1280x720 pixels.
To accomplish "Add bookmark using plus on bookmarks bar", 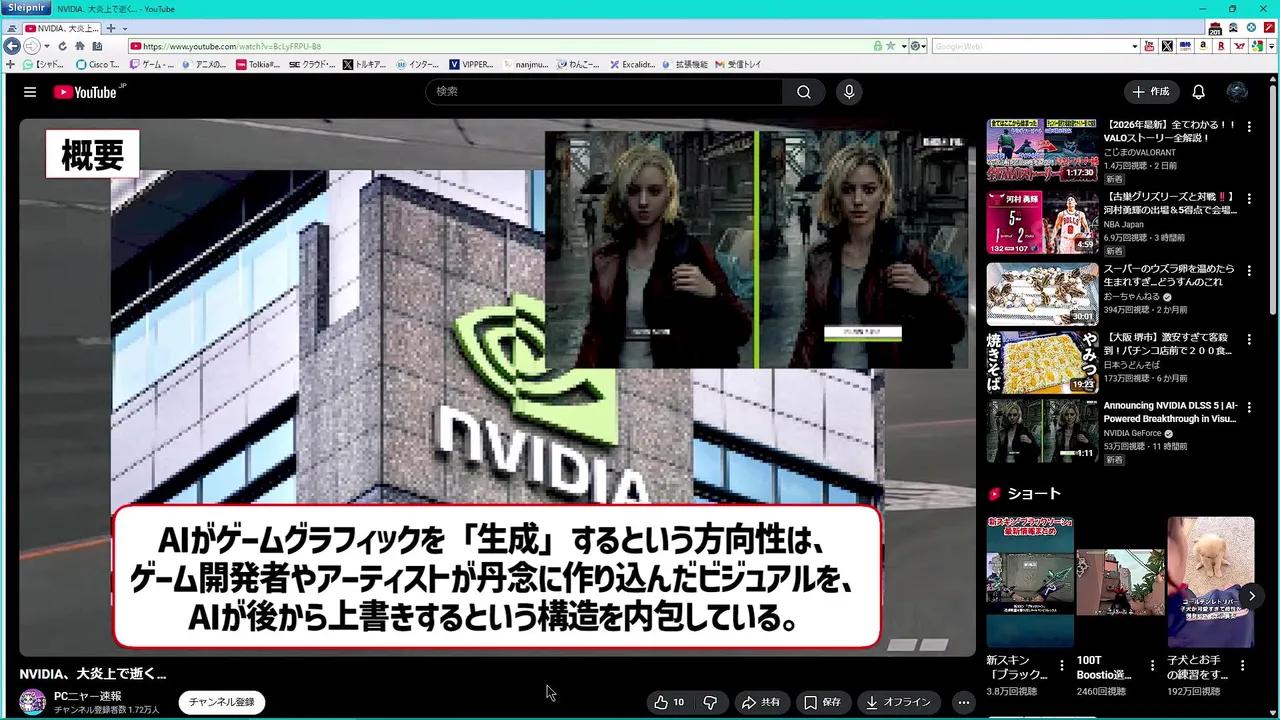I will (10, 64).
